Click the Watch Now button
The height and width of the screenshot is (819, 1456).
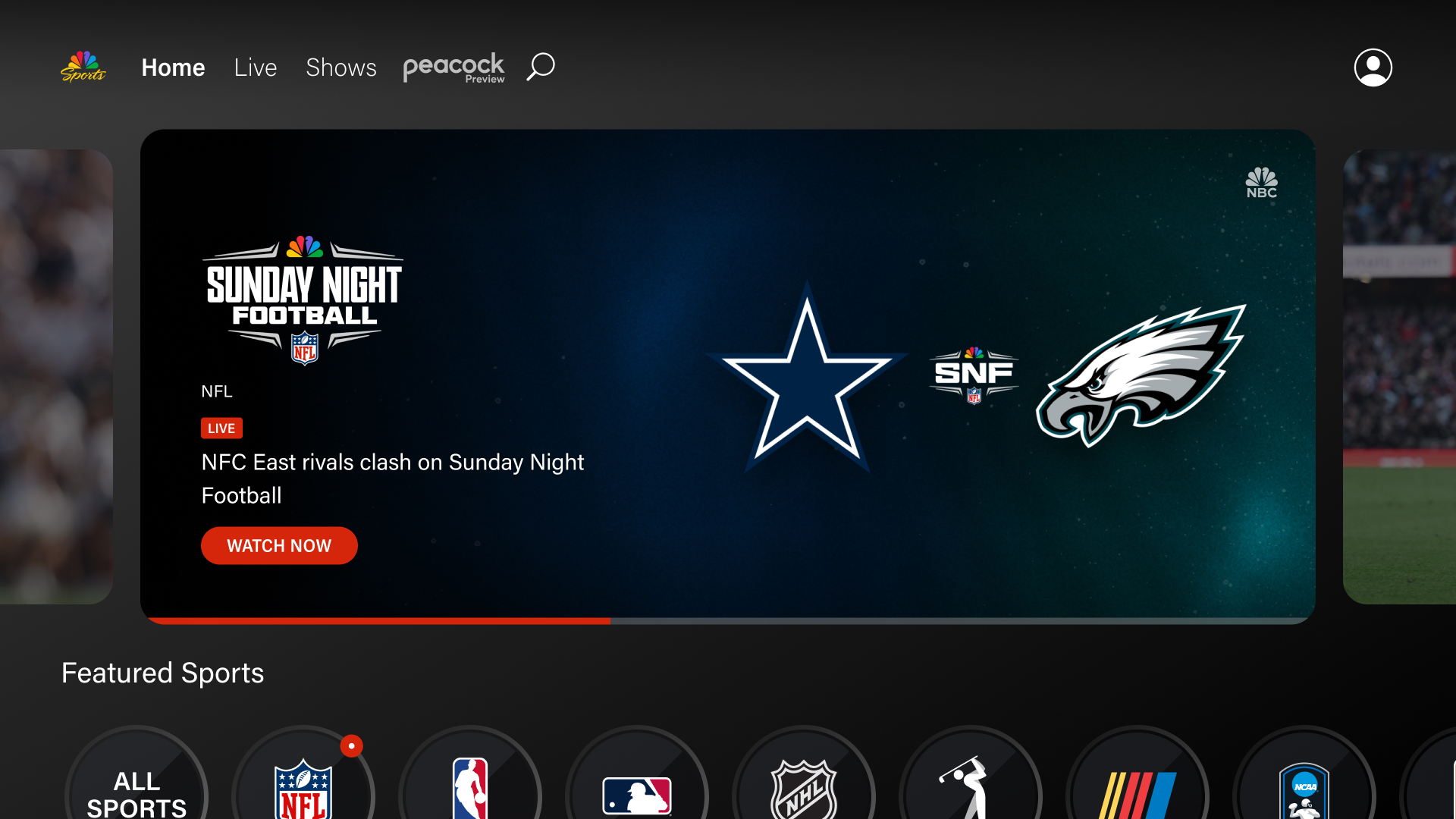(279, 545)
